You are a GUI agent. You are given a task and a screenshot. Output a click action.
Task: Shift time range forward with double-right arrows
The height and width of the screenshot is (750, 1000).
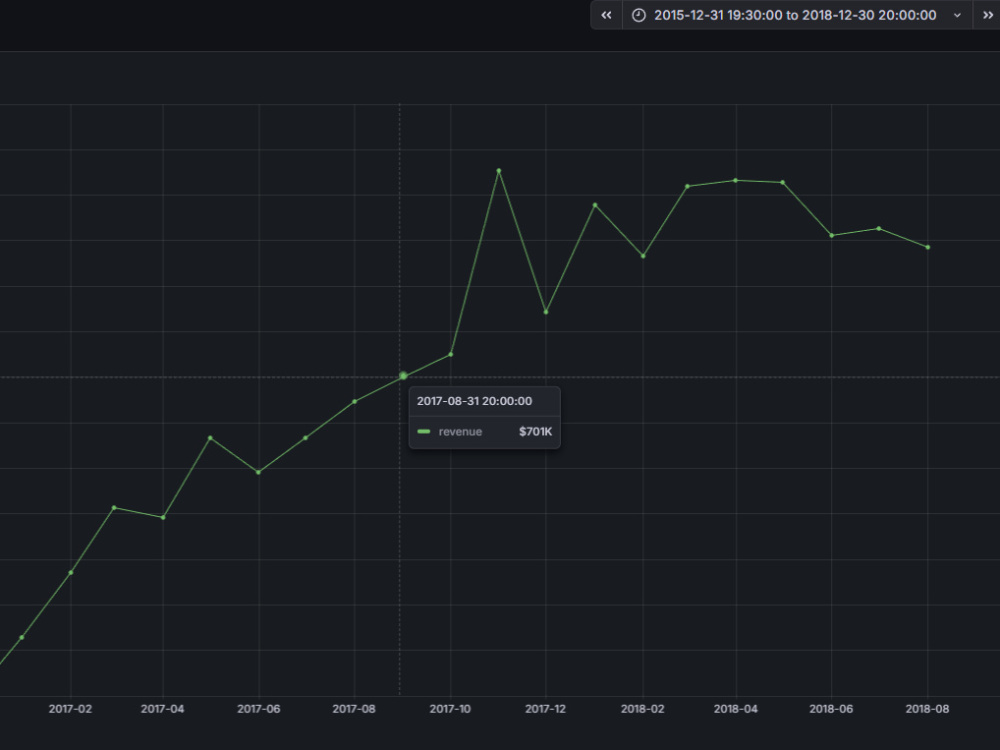(987, 15)
